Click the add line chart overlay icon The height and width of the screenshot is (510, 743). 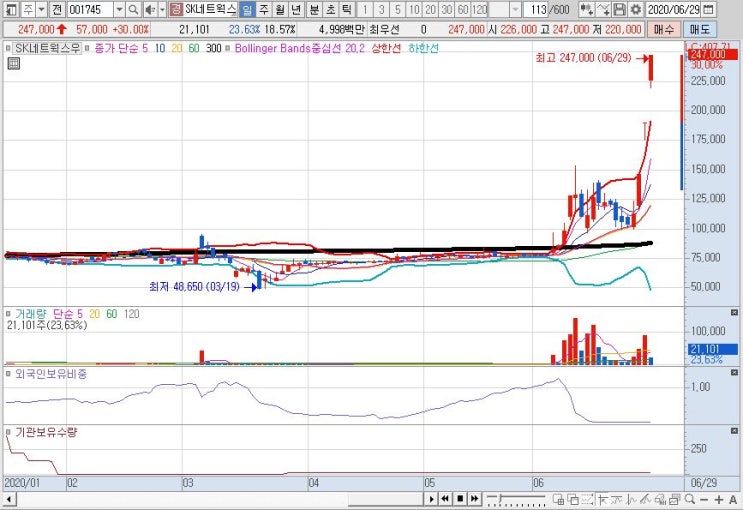[603, 9]
